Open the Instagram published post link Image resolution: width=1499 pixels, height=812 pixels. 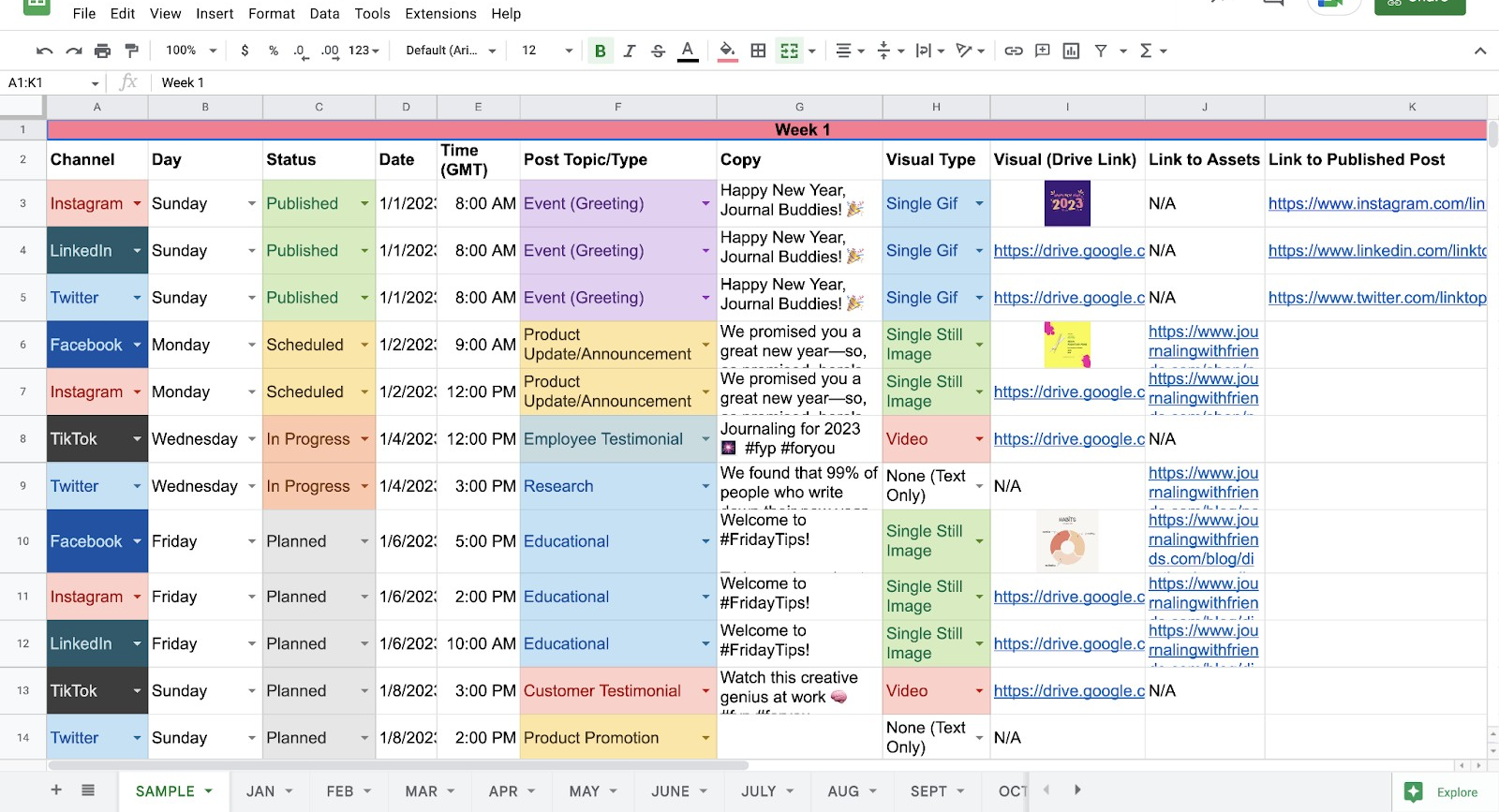1376,203
